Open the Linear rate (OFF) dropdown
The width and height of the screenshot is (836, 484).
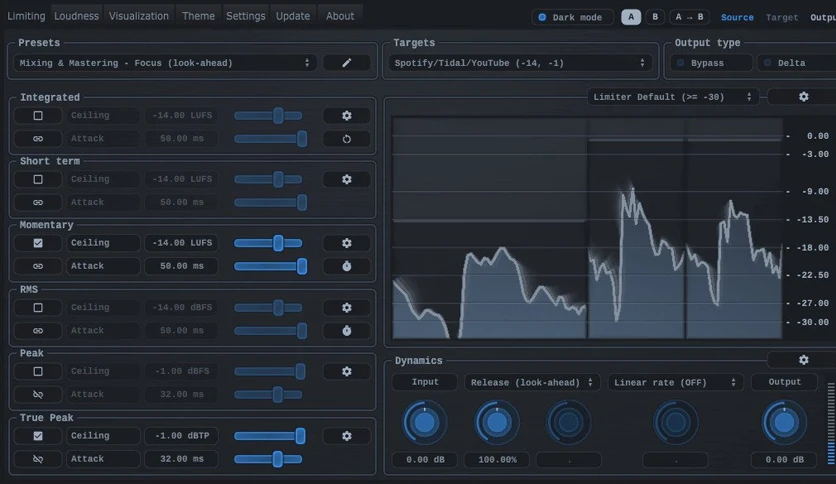(x=676, y=382)
